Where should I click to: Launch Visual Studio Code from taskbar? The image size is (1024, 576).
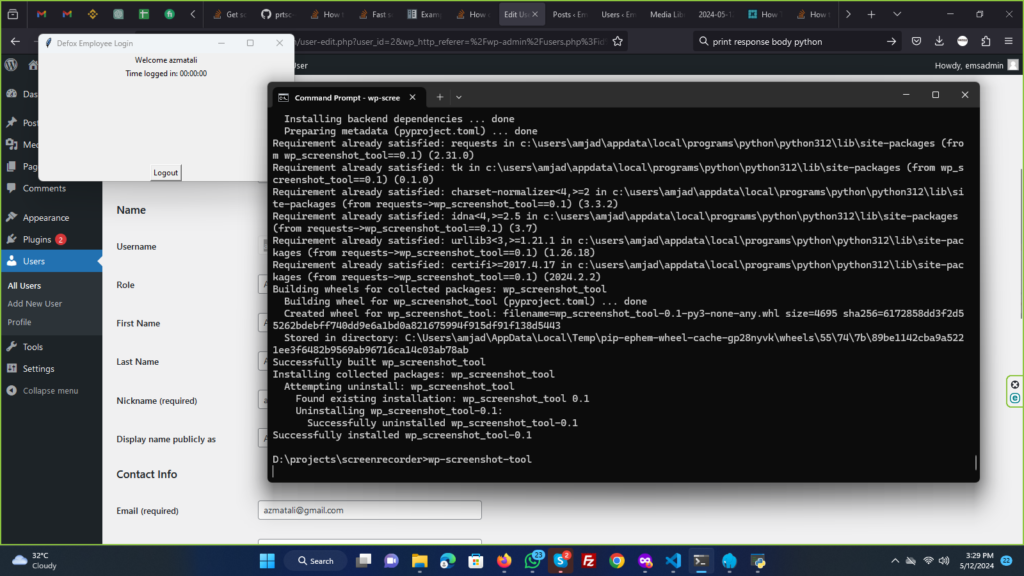(673, 561)
